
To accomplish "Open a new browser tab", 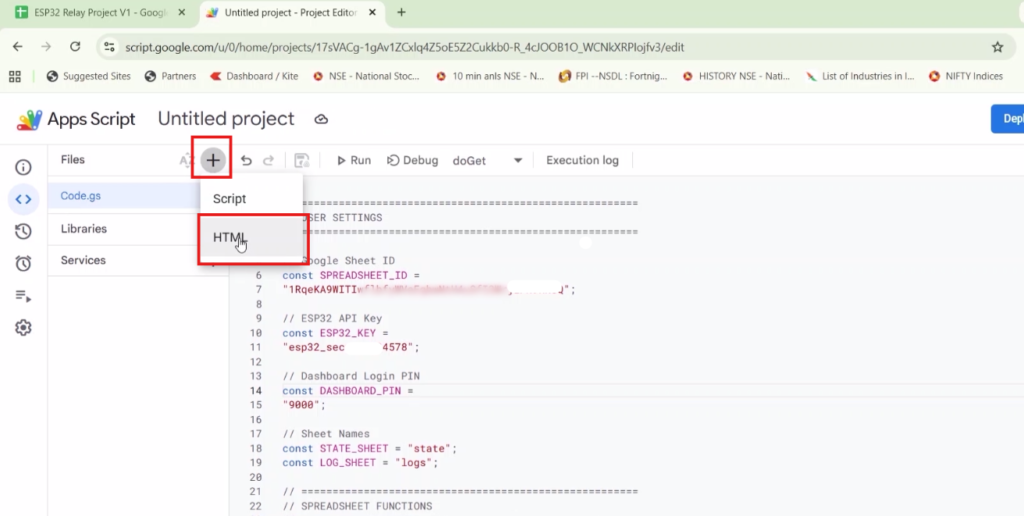I will click(x=401, y=12).
